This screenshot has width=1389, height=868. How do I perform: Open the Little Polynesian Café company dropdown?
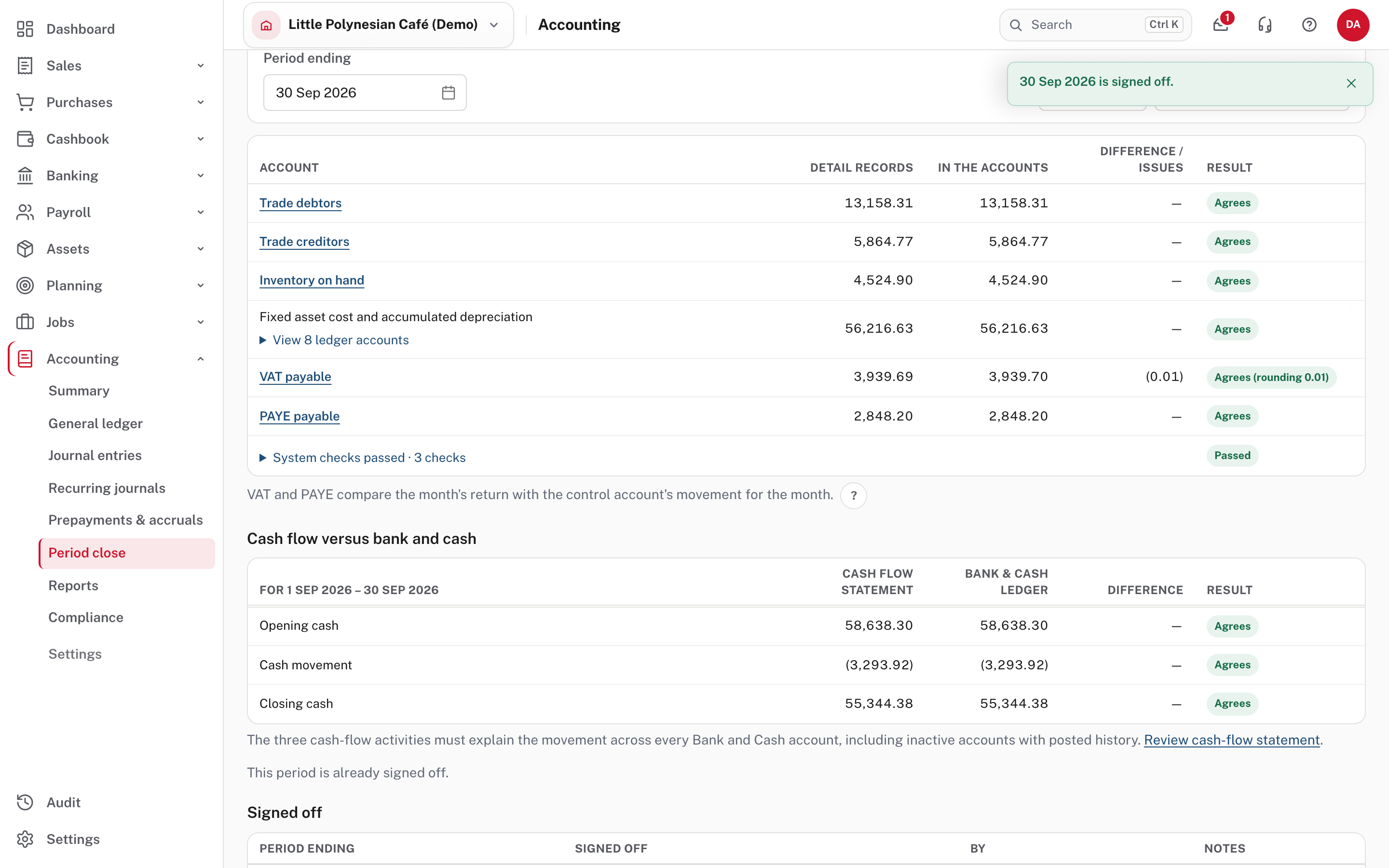click(x=379, y=25)
